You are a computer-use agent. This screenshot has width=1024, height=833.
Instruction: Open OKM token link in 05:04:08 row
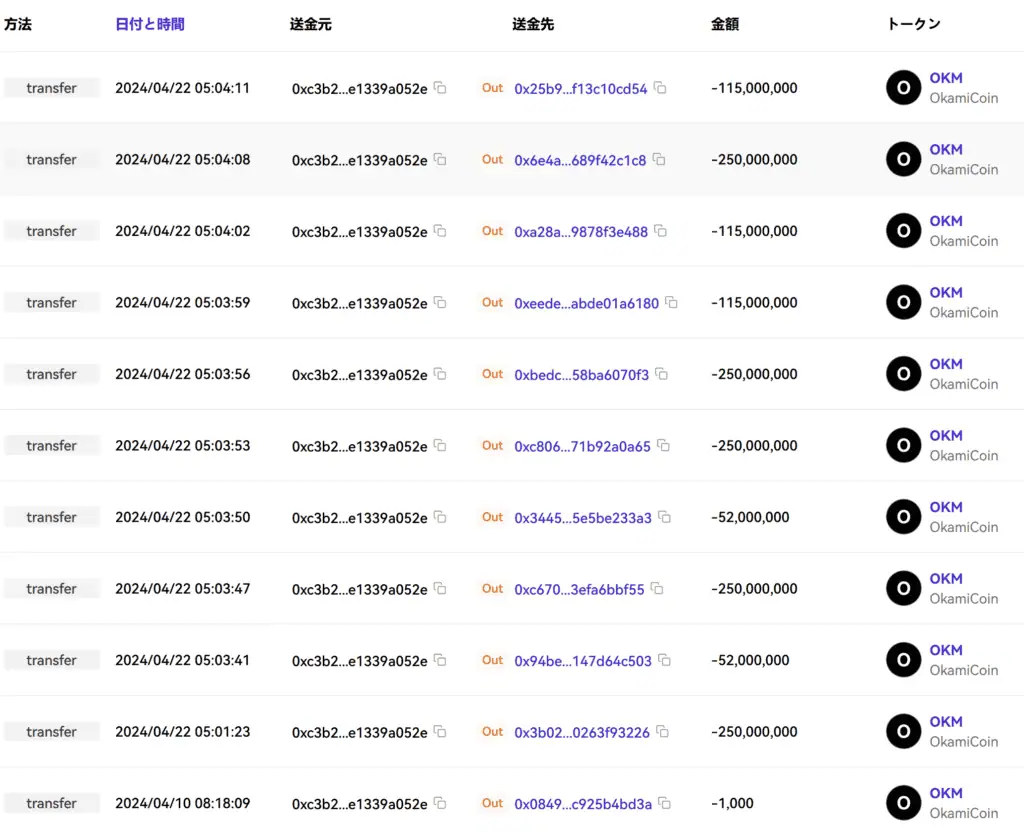[946, 149]
